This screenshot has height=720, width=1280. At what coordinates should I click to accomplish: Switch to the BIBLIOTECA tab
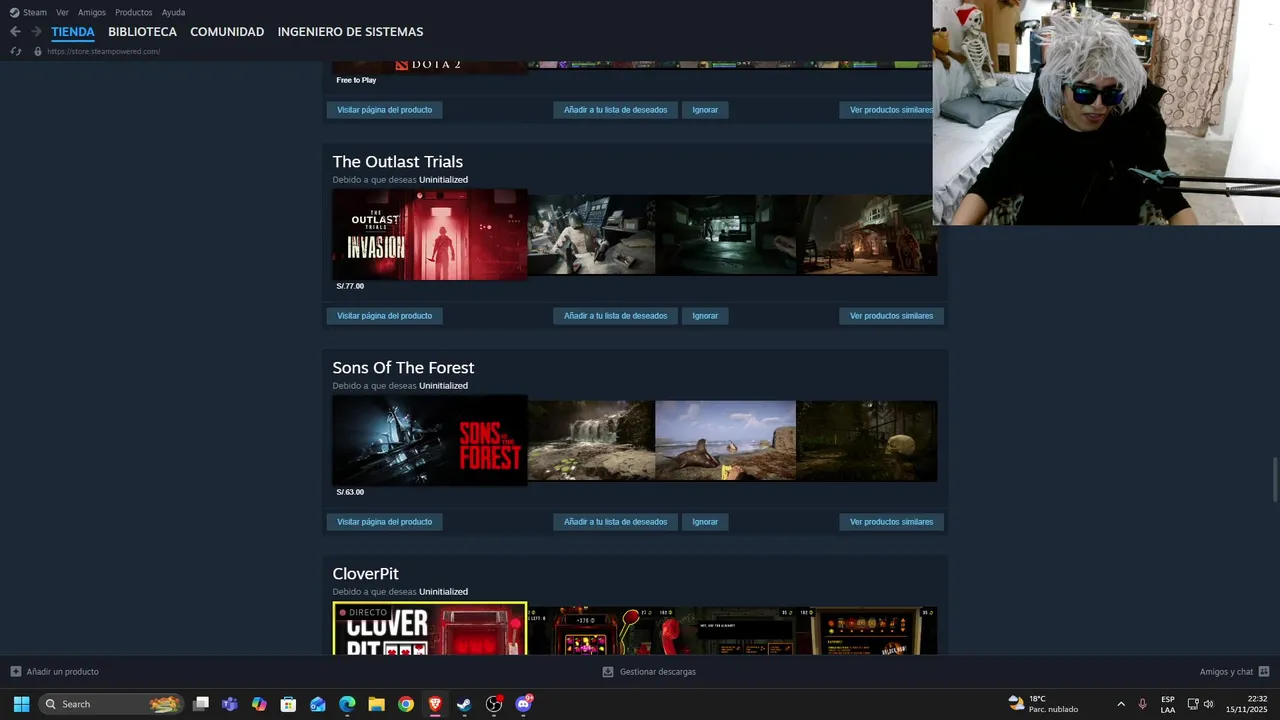[142, 32]
